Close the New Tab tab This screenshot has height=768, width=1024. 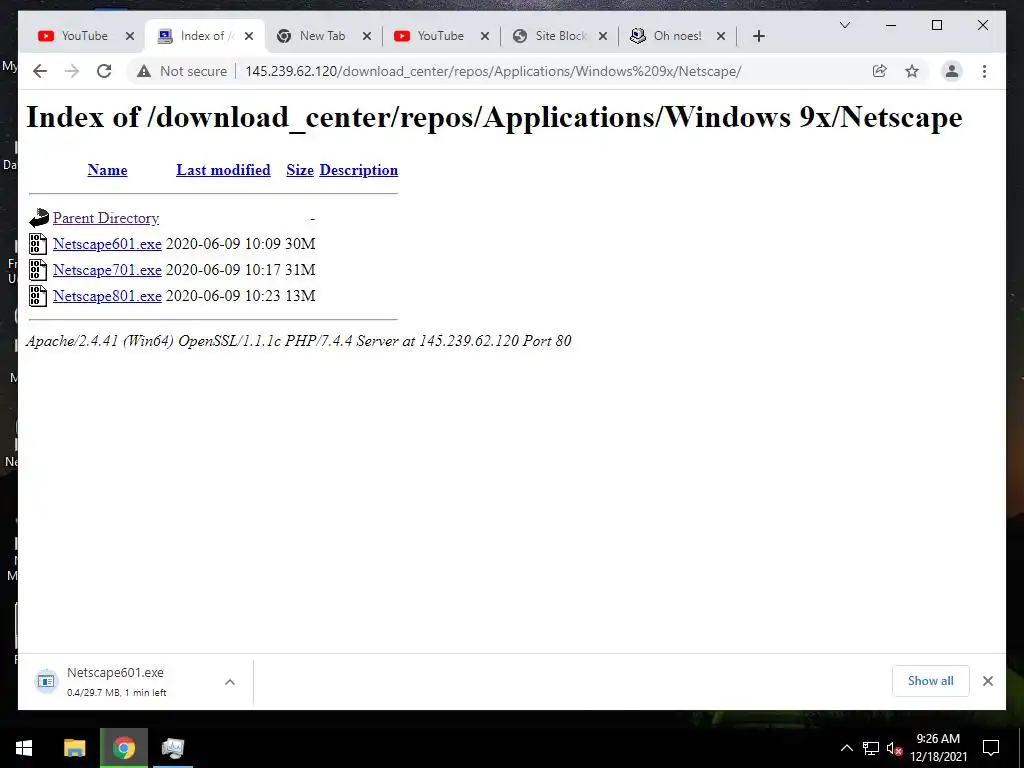(367, 36)
